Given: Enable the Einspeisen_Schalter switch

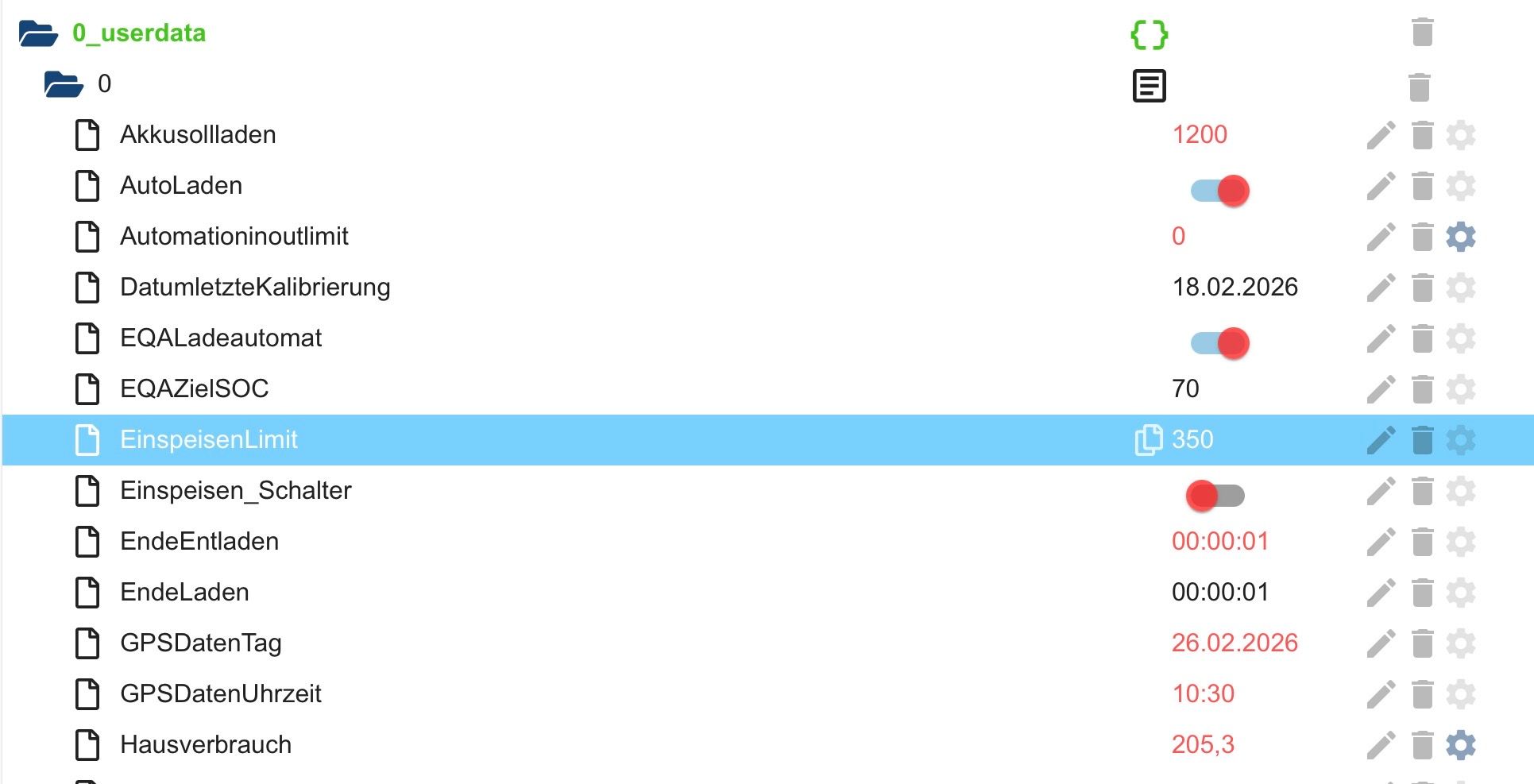Looking at the screenshot, I should click(1215, 496).
